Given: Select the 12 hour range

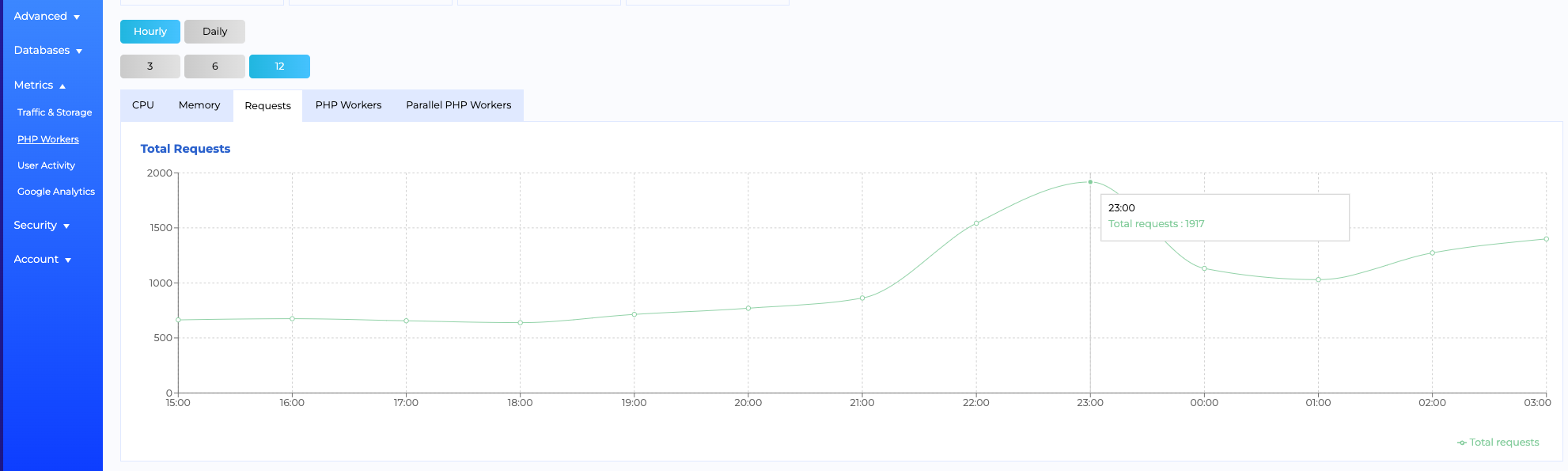Looking at the screenshot, I should pyautogui.click(x=279, y=66).
